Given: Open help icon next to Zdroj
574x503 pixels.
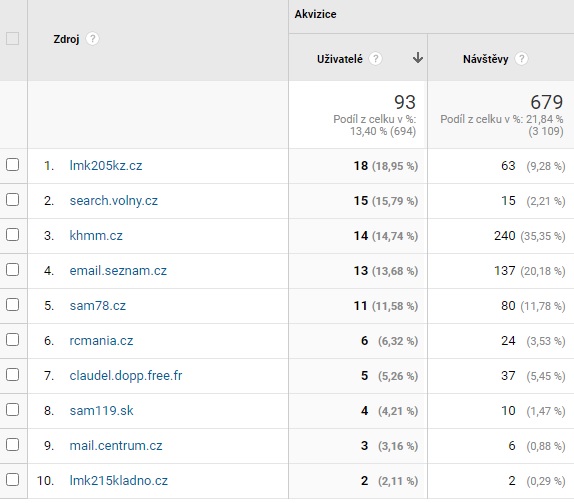Looking at the screenshot, I should pyautogui.click(x=92, y=39).
